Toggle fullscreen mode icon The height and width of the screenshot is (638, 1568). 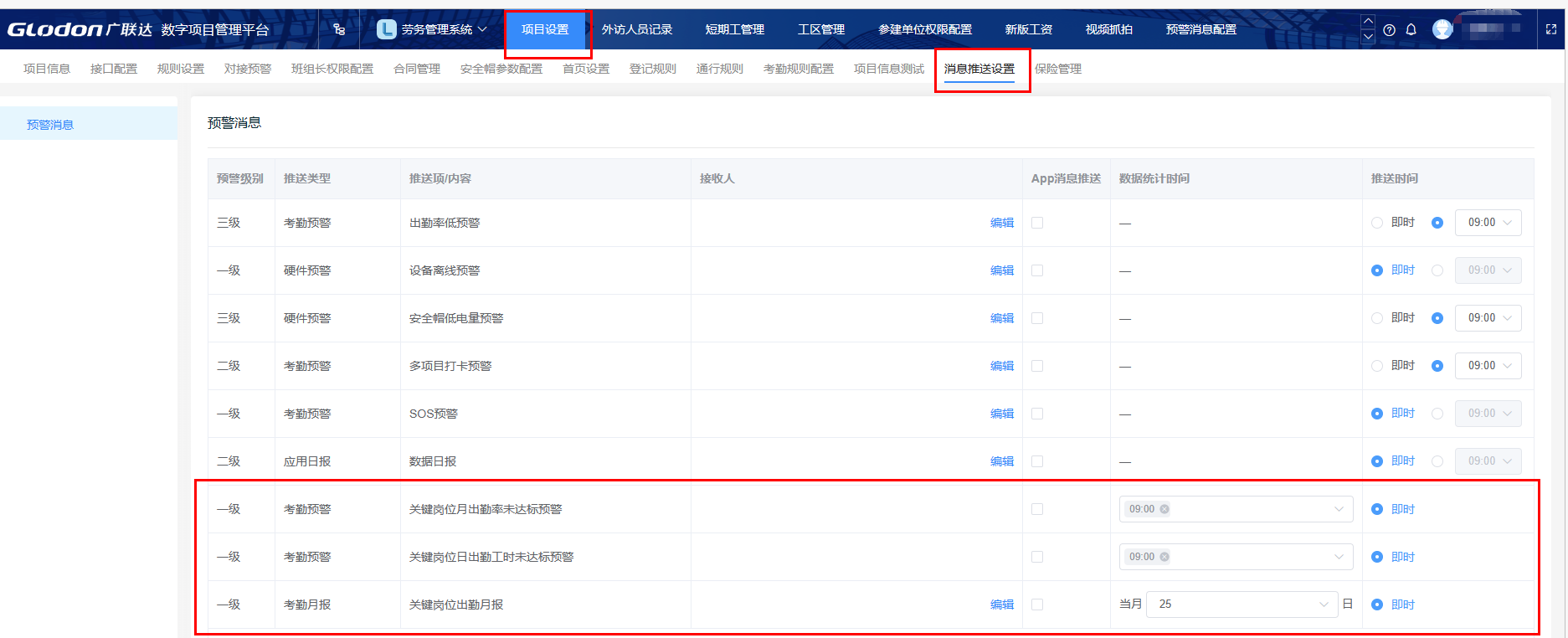click(x=1550, y=29)
